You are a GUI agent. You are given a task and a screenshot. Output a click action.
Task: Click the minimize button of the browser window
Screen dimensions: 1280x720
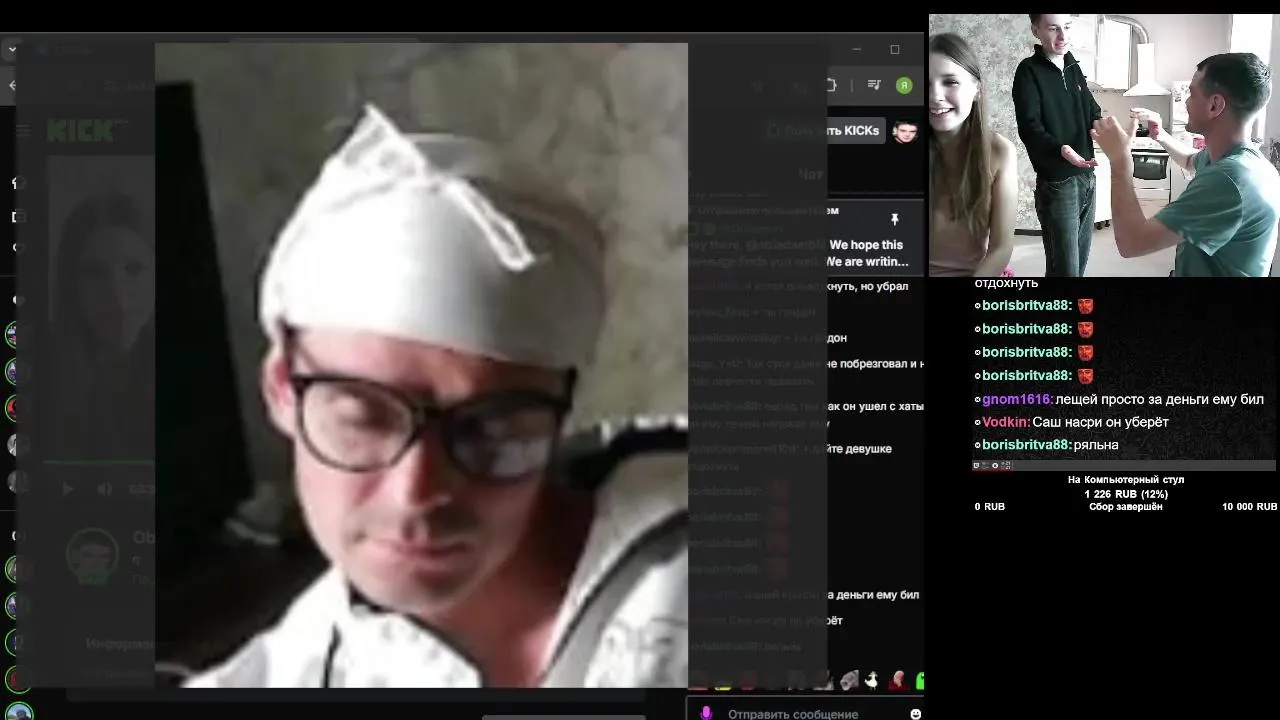click(856, 49)
